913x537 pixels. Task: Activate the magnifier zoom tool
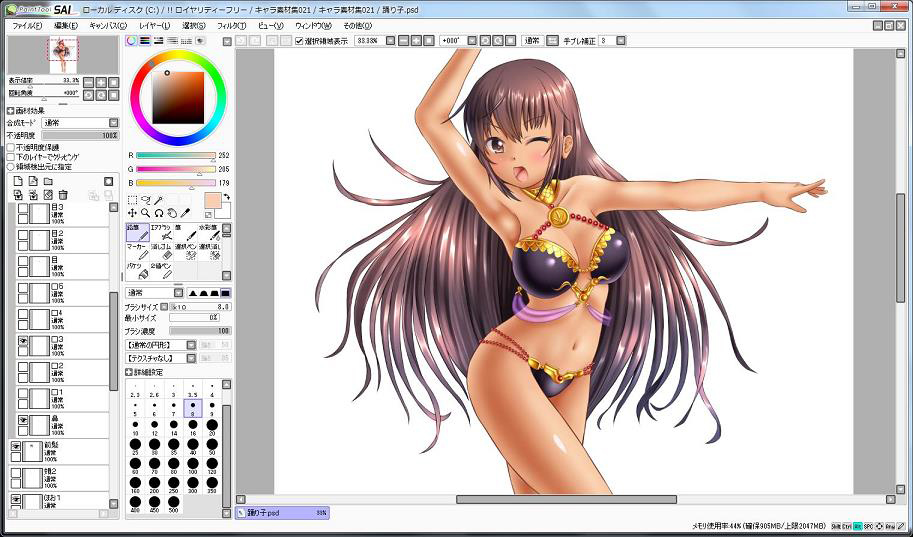tap(146, 213)
